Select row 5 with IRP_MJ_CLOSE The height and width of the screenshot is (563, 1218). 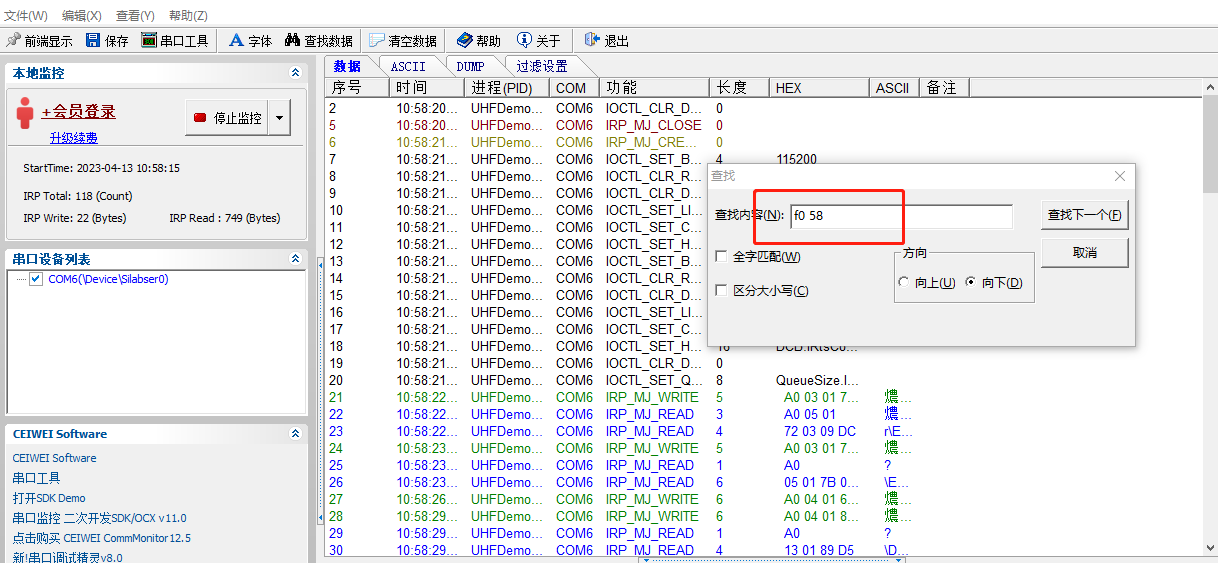(x=765, y=125)
